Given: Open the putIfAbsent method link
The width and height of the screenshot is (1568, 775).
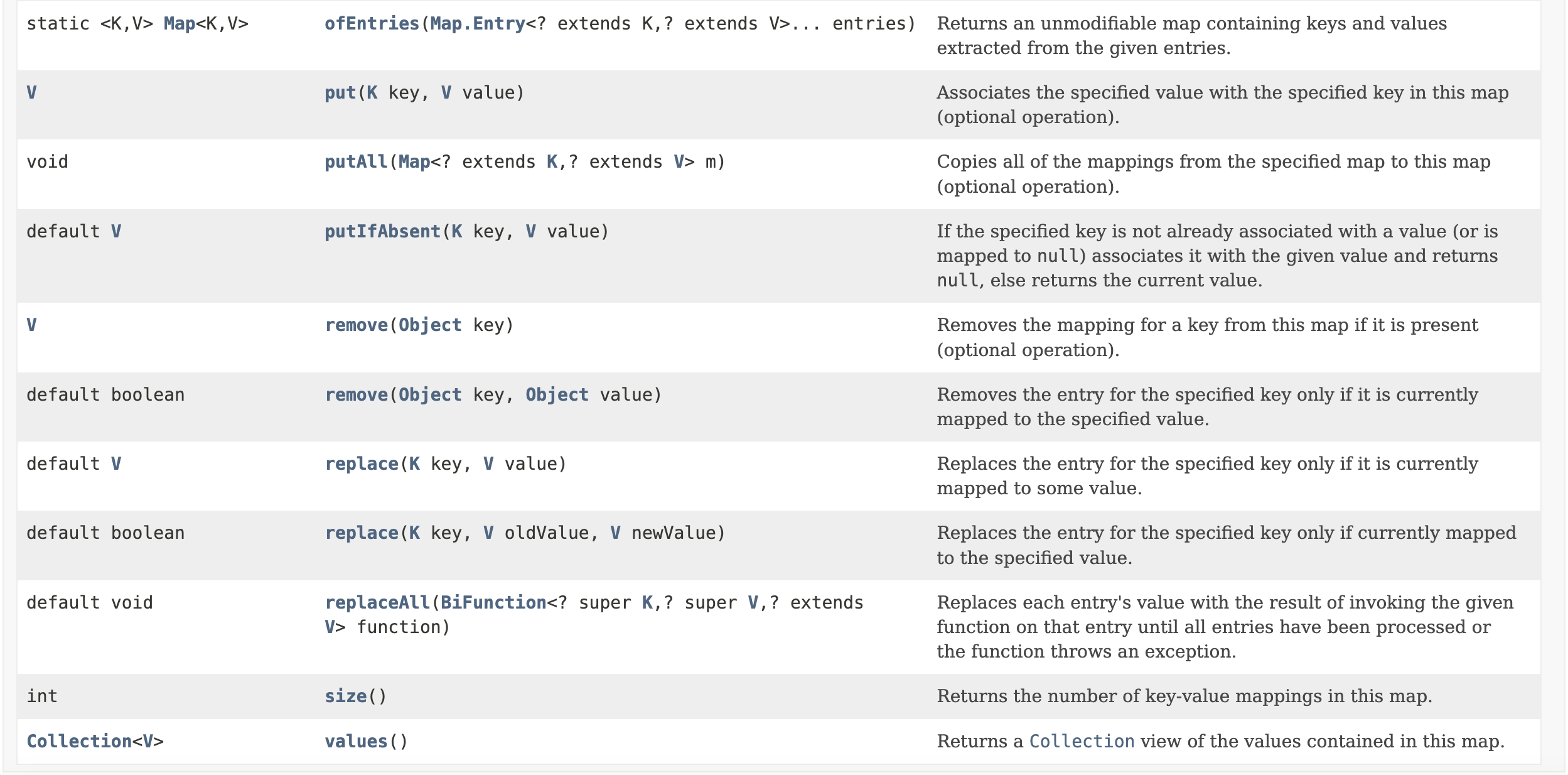Looking at the screenshot, I should click(382, 232).
